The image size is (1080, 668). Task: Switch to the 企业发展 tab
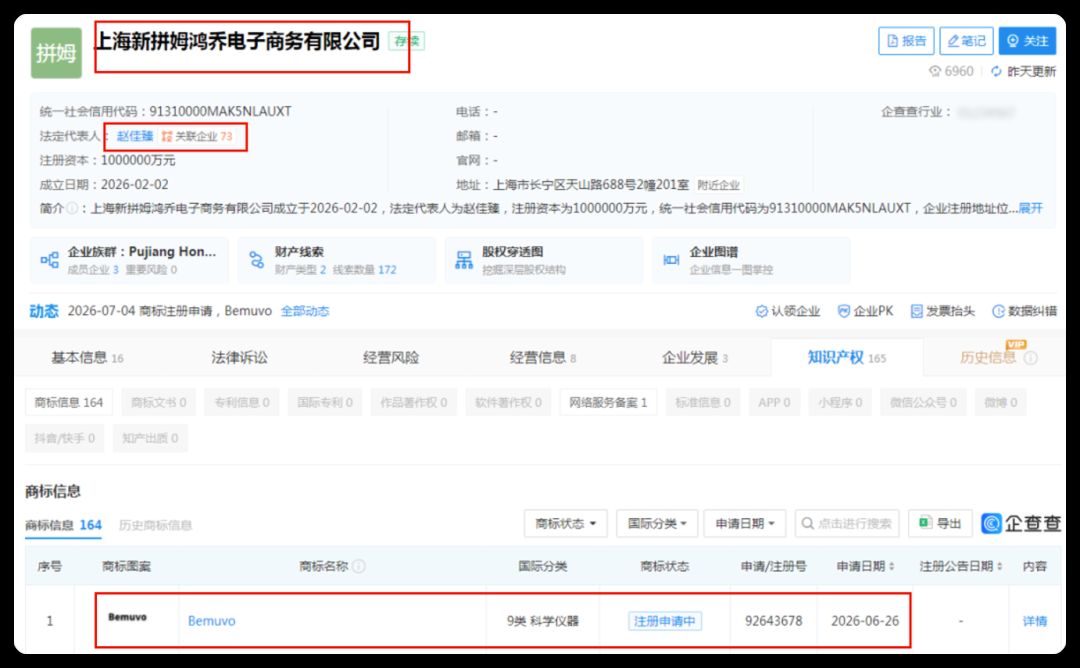[x=695, y=357]
